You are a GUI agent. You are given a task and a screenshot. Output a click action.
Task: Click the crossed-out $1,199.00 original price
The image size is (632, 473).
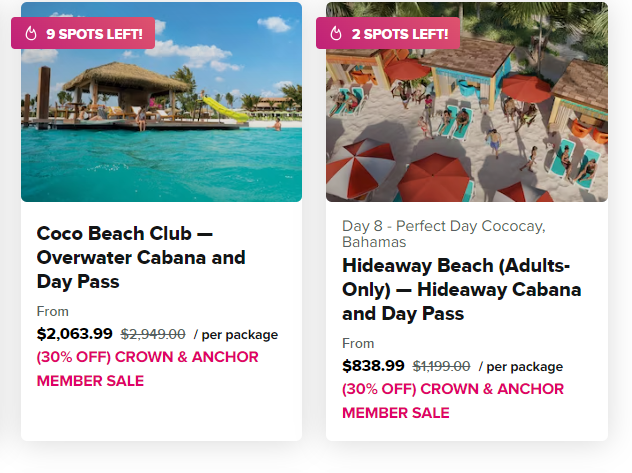click(x=441, y=366)
